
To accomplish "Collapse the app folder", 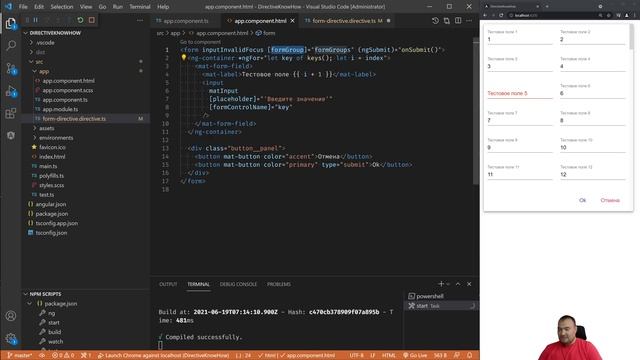I will (x=44, y=71).
